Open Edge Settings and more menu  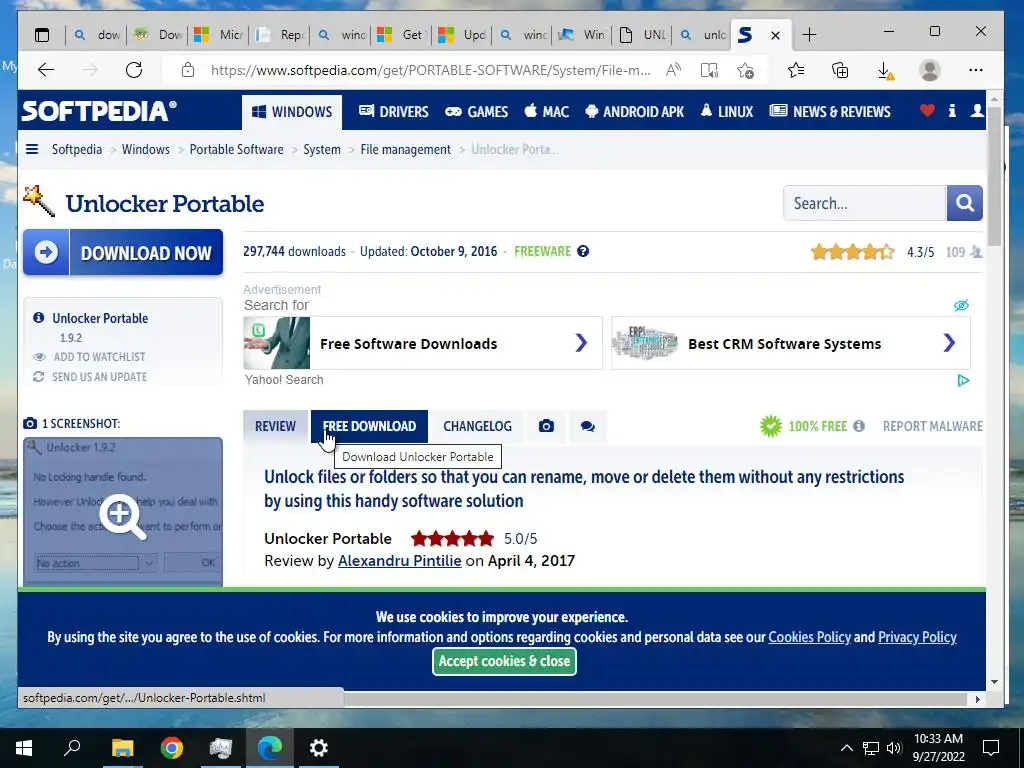(976, 70)
